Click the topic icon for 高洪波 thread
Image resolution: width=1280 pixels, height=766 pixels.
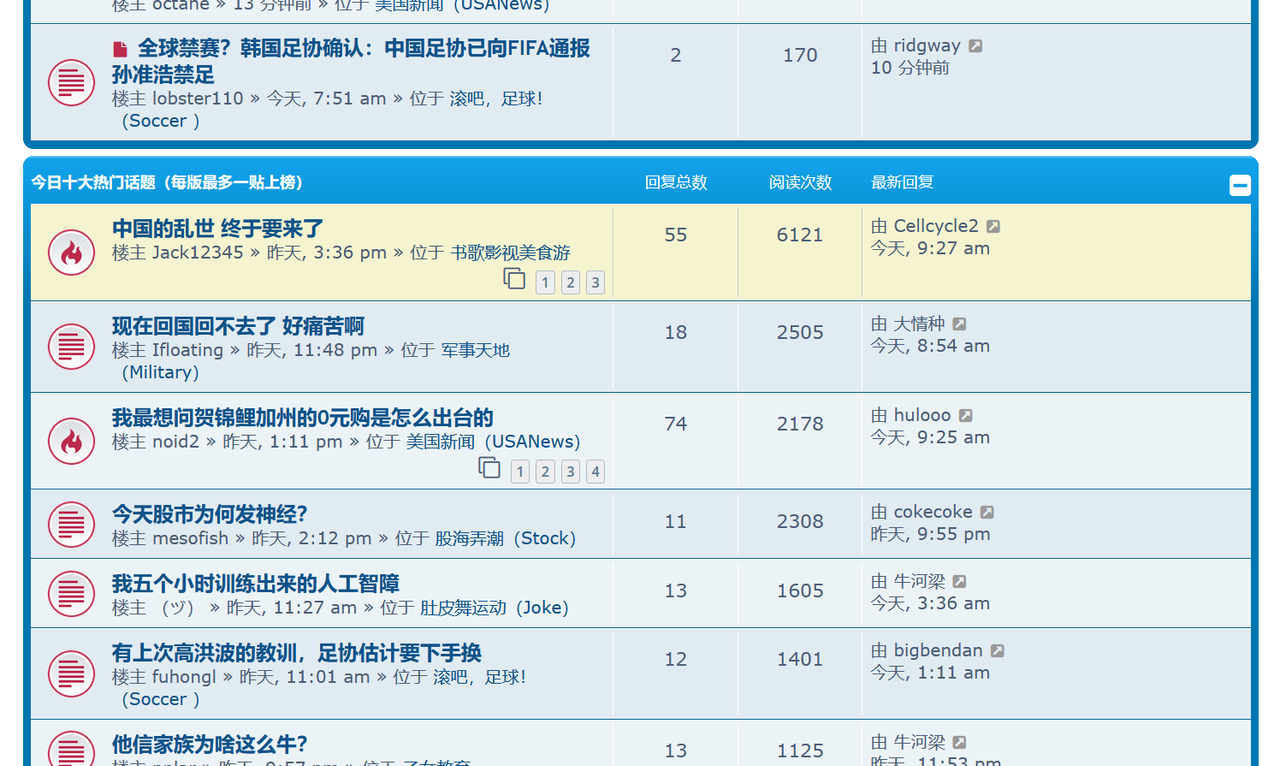71,673
